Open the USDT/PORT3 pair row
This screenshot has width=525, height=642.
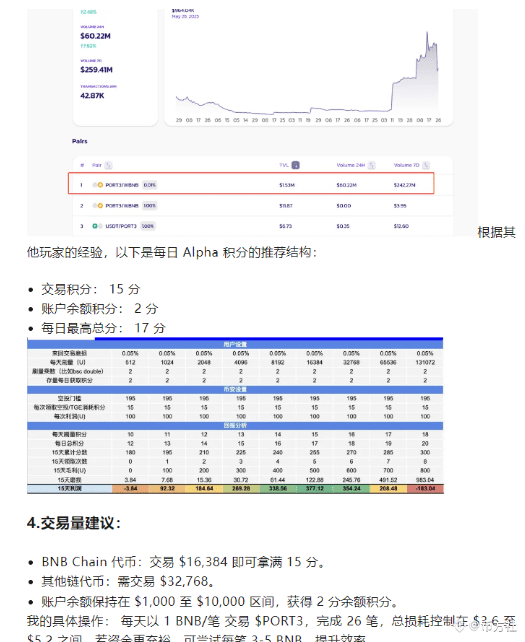click(262, 226)
